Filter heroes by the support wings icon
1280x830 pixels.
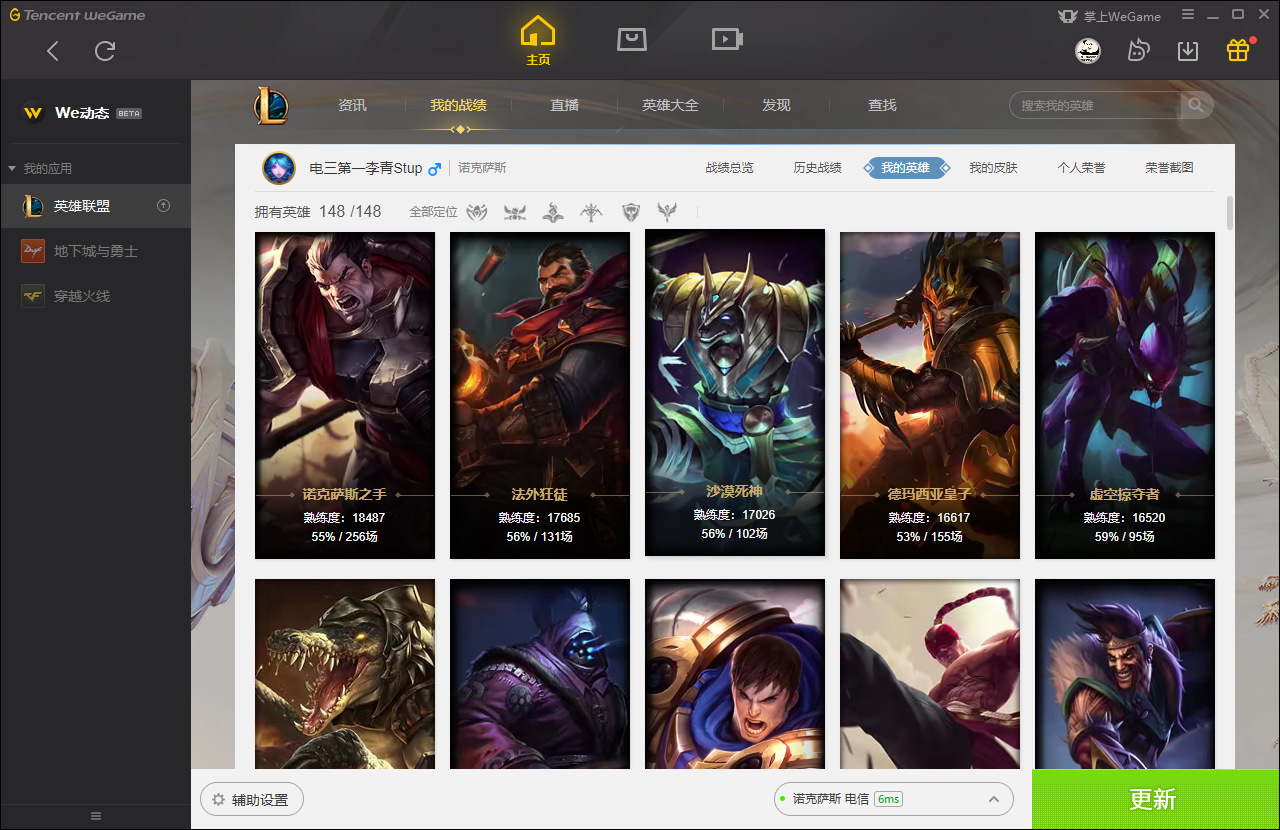pyautogui.click(x=667, y=212)
